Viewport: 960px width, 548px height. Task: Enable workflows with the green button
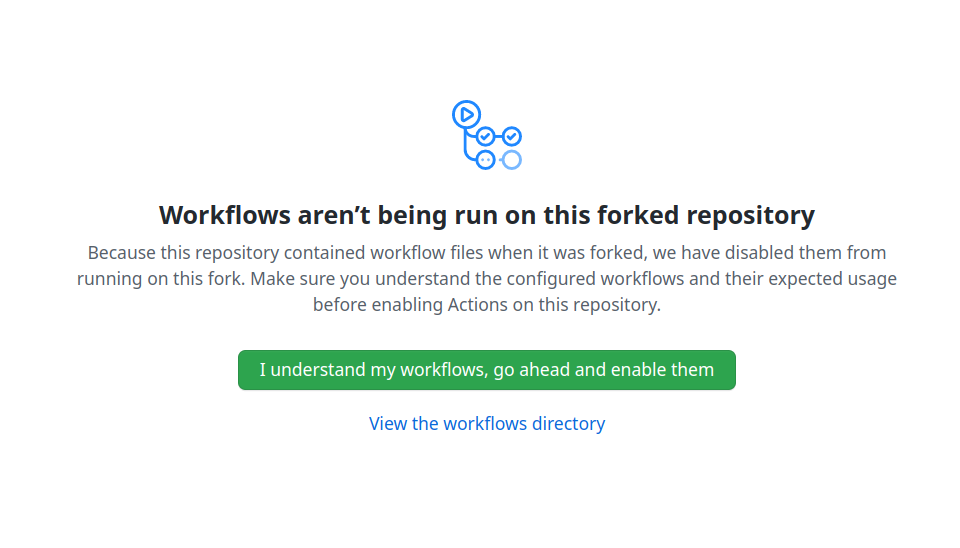[486, 370]
